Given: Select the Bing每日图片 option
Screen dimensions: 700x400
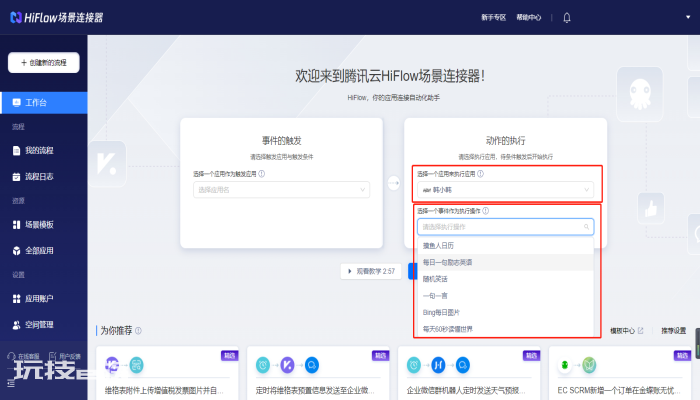Looking at the screenshot, I should pyautogui.click(x=505, y=312).
